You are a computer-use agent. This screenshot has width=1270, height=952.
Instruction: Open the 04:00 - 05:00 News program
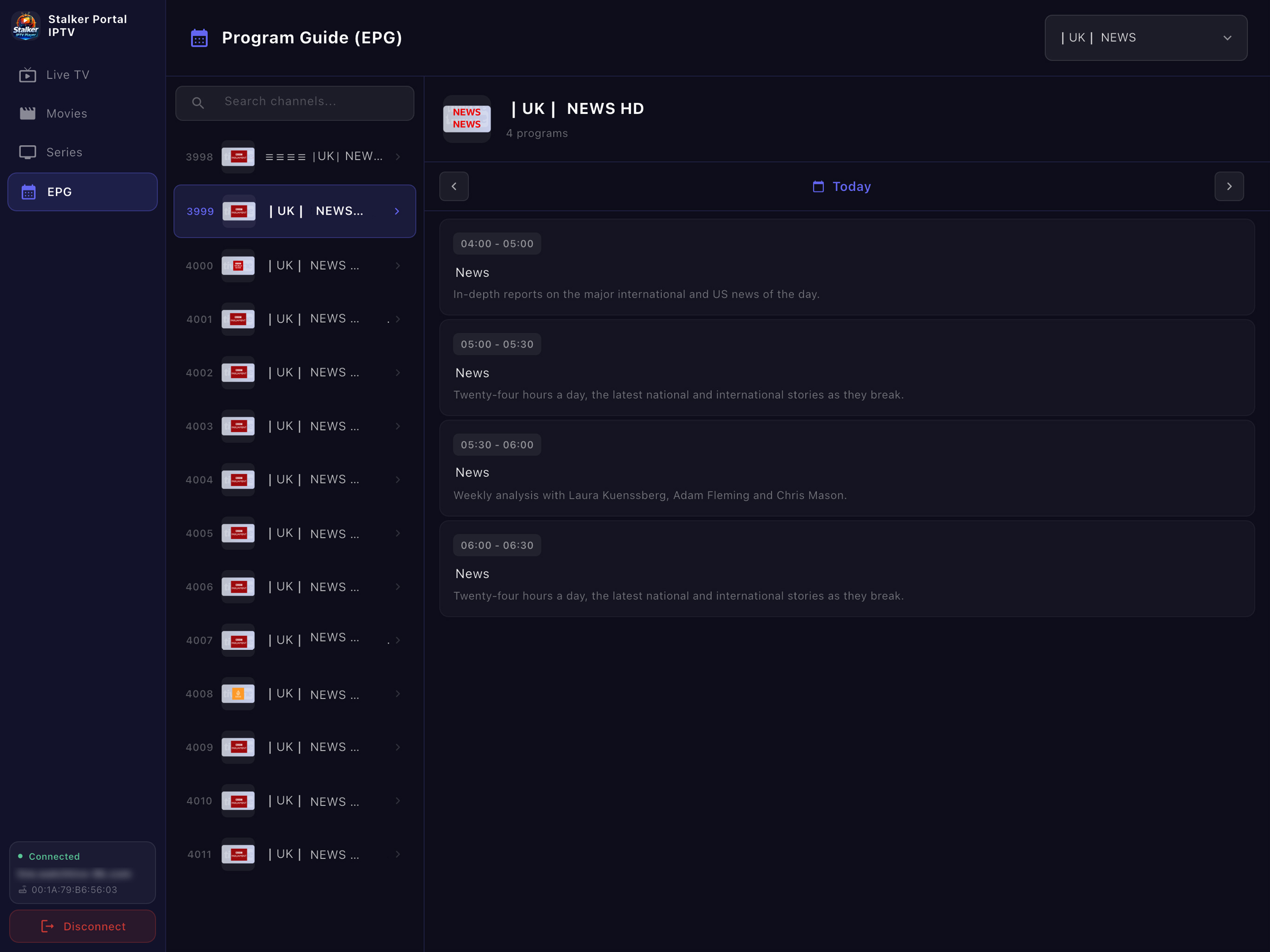point(847,267)
